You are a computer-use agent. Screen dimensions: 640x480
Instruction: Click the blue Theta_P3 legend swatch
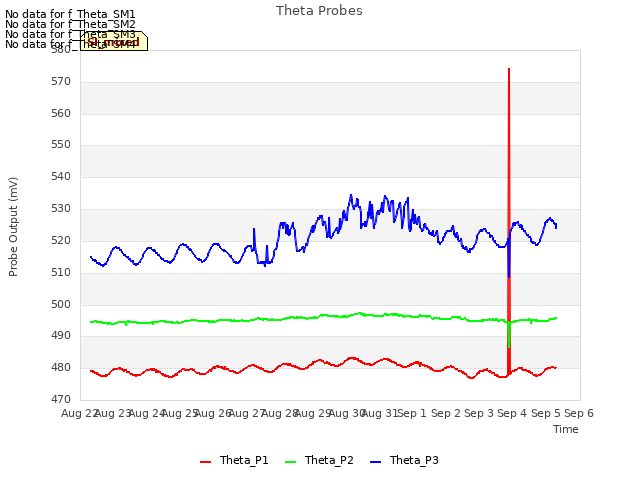click(x=375, y=462)
